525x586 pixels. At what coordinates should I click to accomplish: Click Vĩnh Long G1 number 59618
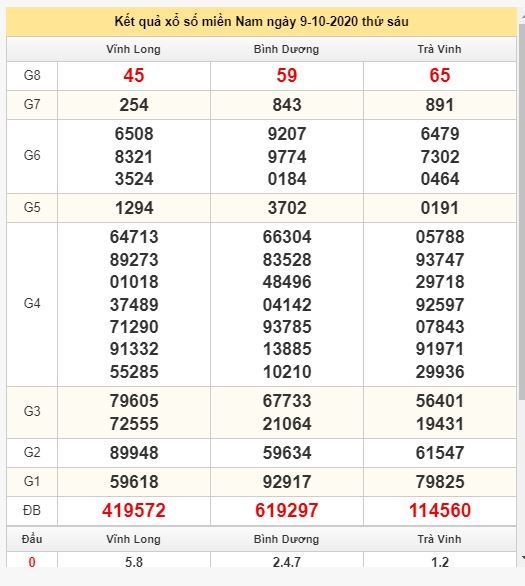tap(134, 482)
